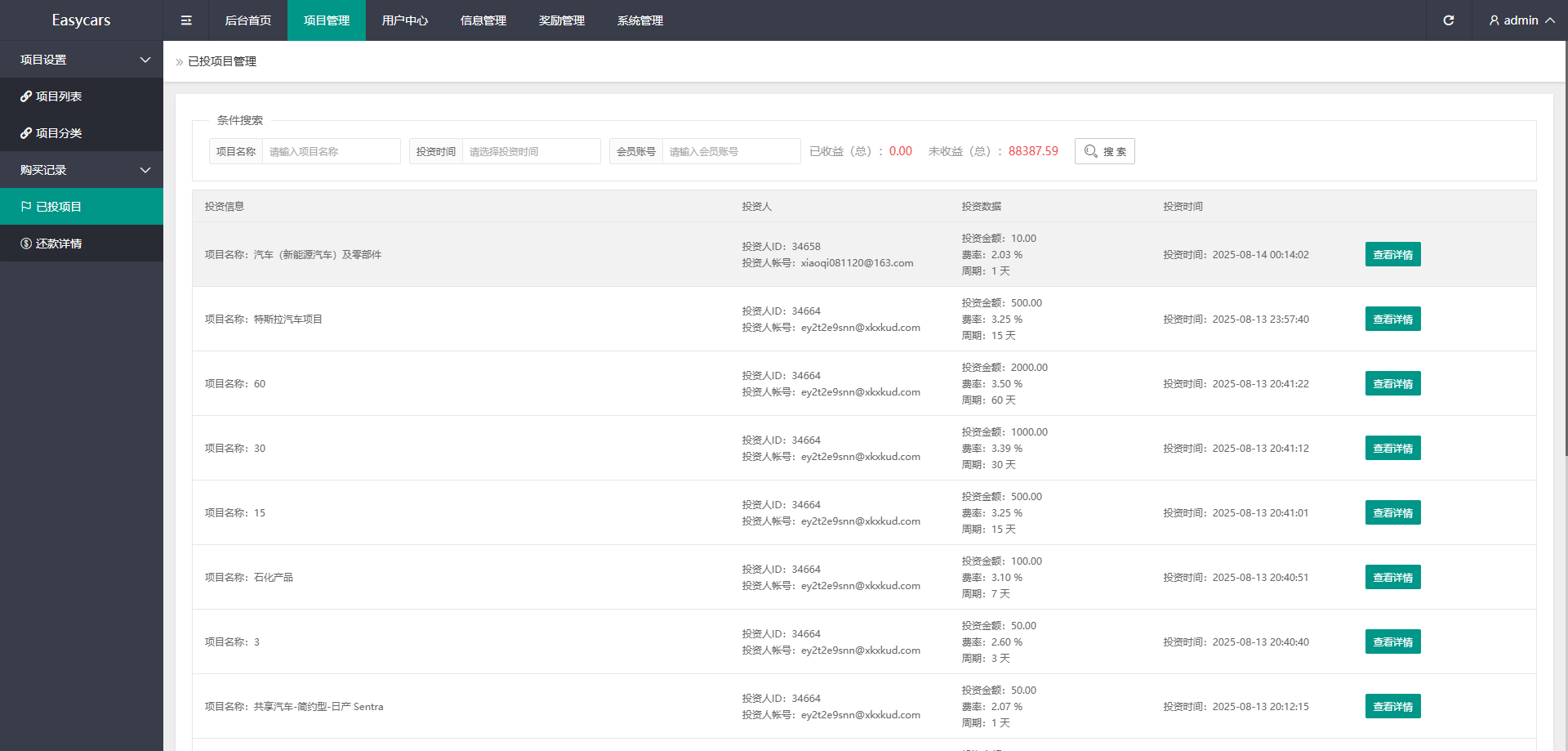The image size is (1568, 751).
Task: Open the 系统管理 menu
Action: pyautogui.click(x=639, y=20)
